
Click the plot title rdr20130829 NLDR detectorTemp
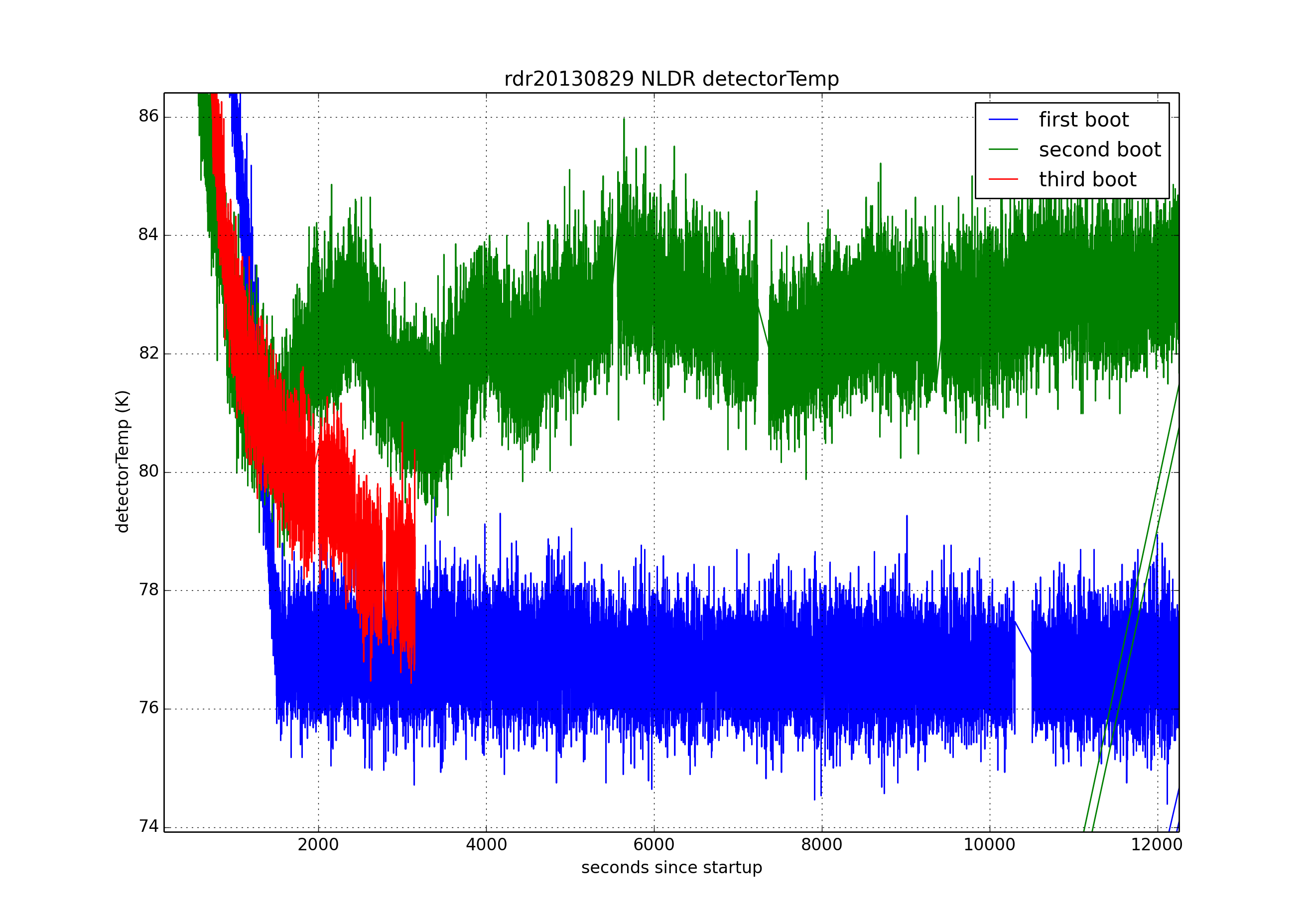click(x=671, y=79)
